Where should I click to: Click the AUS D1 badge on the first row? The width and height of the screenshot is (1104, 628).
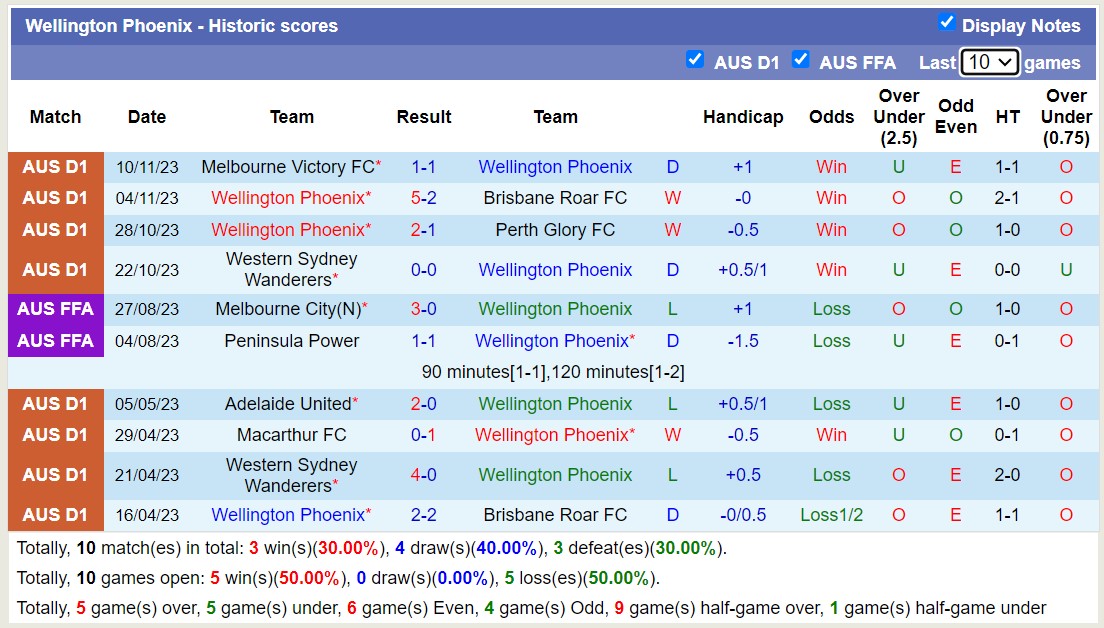pyautogui.click(x=55, y=166)
